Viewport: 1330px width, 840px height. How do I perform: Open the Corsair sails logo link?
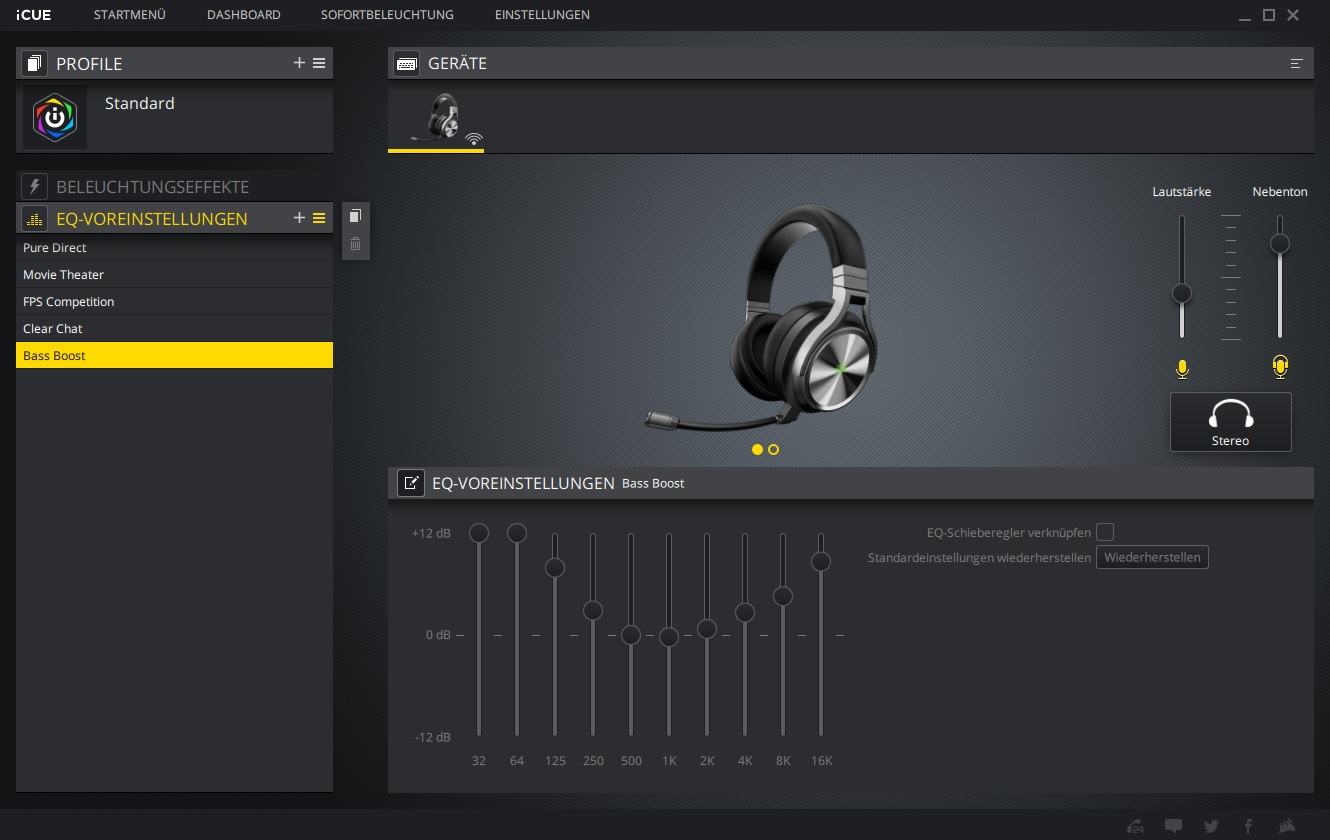click(1288, 826)
